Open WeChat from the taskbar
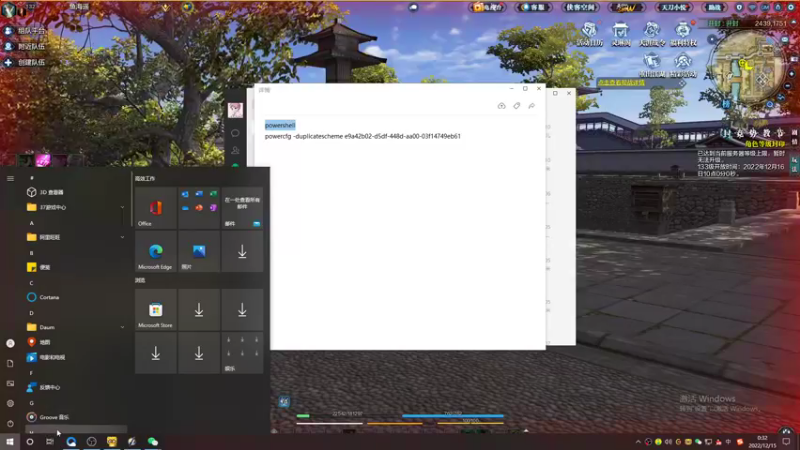800x450 pixels. (x=153, y=441)
